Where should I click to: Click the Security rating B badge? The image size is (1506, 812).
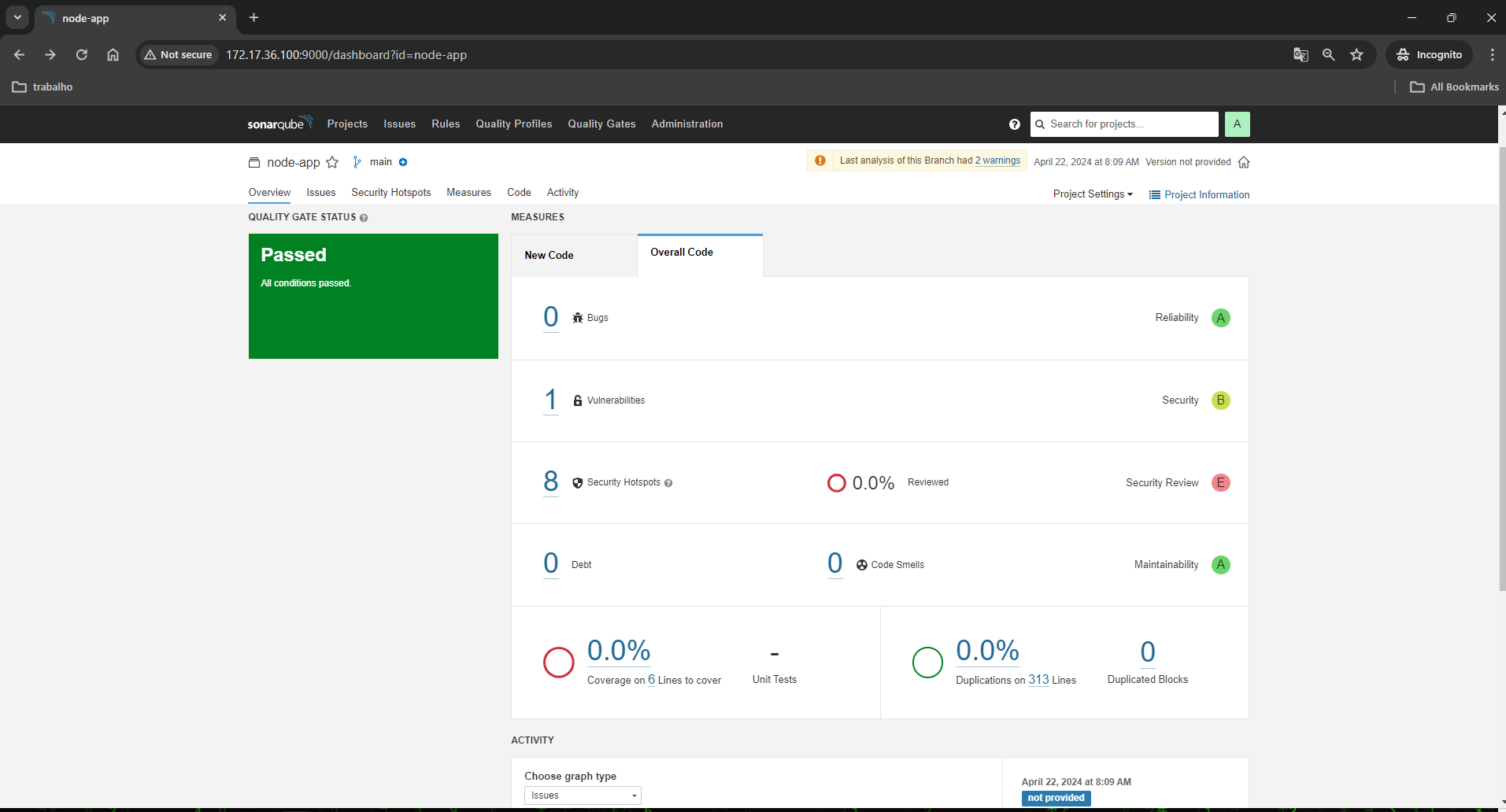coord(1221,400)
